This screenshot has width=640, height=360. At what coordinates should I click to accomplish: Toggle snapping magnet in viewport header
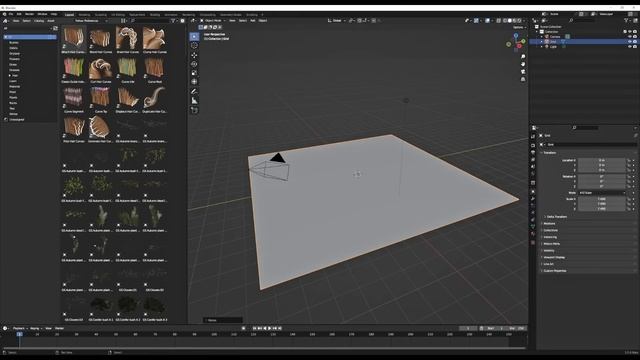tap(360, 20)
